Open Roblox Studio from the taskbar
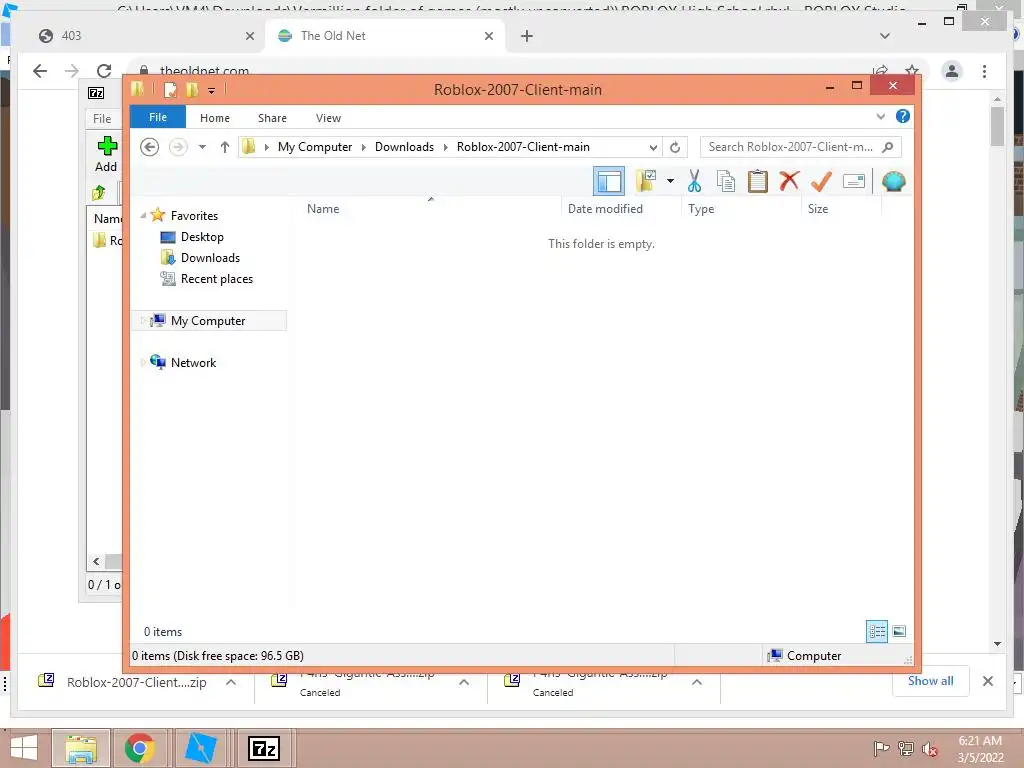The image size is (1024, 768). (x=200, y=748)
